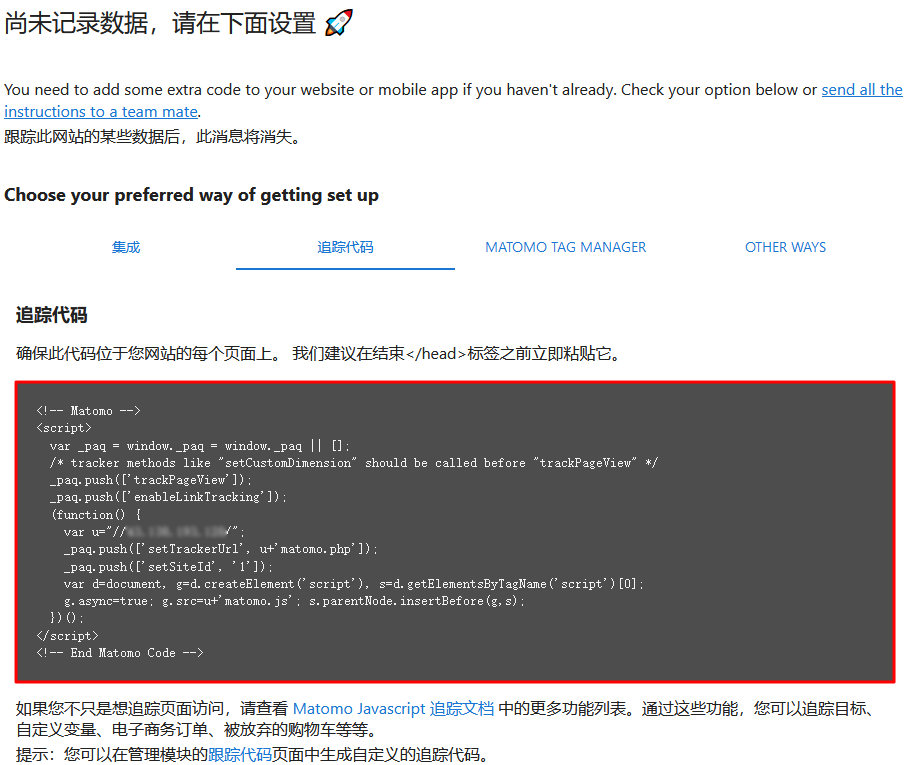
Task: Select the 追踪代码 tab
Action: (345, 247)
